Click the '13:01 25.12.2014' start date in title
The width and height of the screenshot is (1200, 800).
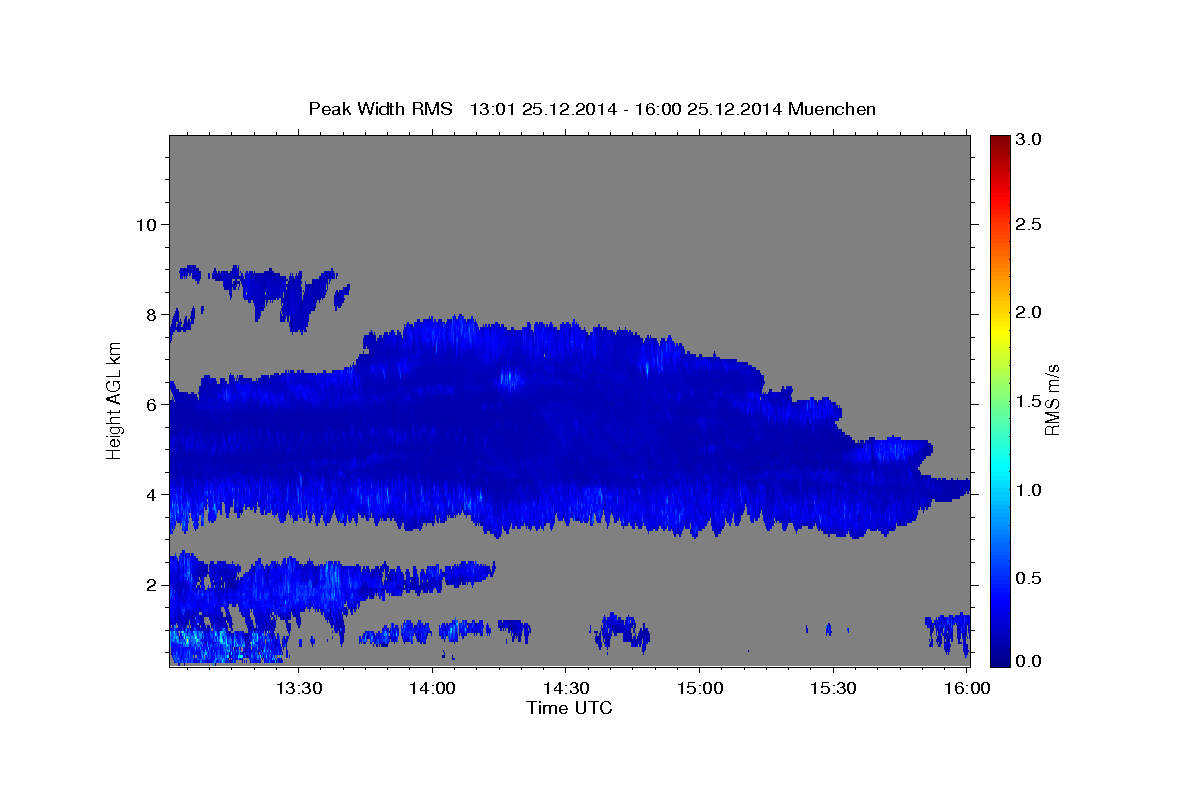coord(541,109)
